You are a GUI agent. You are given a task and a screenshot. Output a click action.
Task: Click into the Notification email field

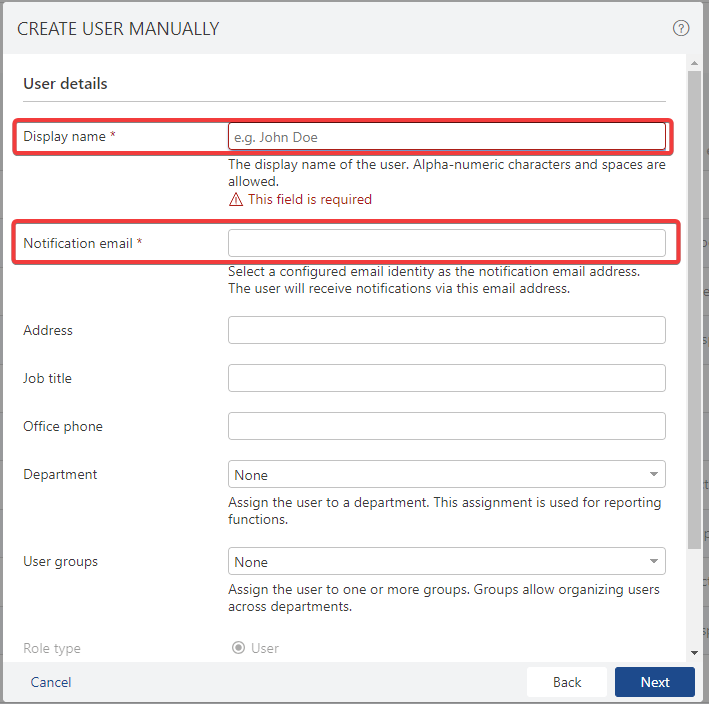tap(446, 243)
